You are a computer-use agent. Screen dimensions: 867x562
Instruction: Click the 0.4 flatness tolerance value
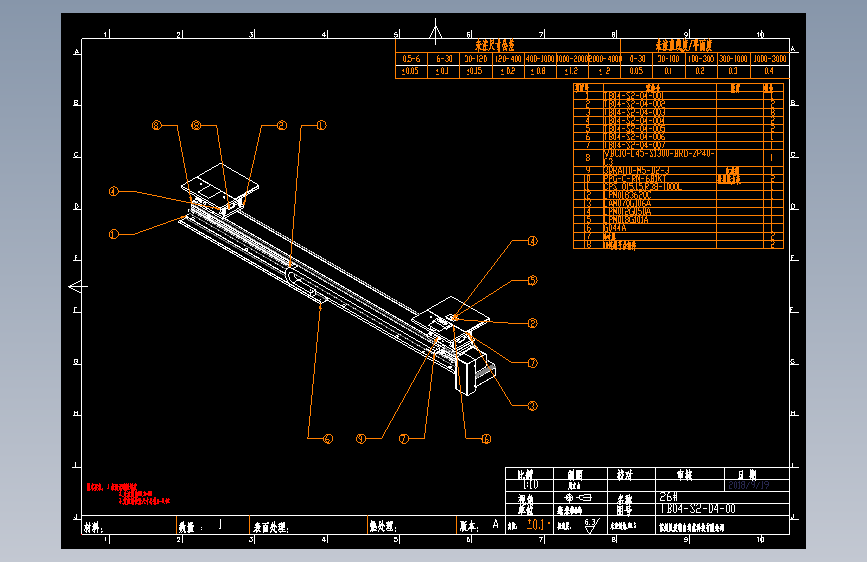tap(769, 71)
